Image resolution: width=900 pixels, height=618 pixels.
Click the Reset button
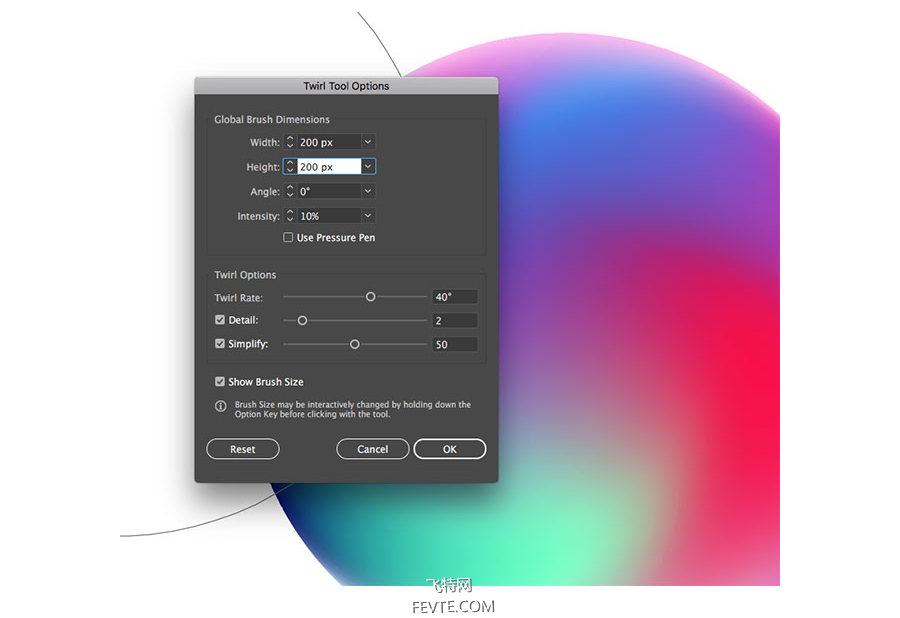pyautogui.click(x=243, y=449)
